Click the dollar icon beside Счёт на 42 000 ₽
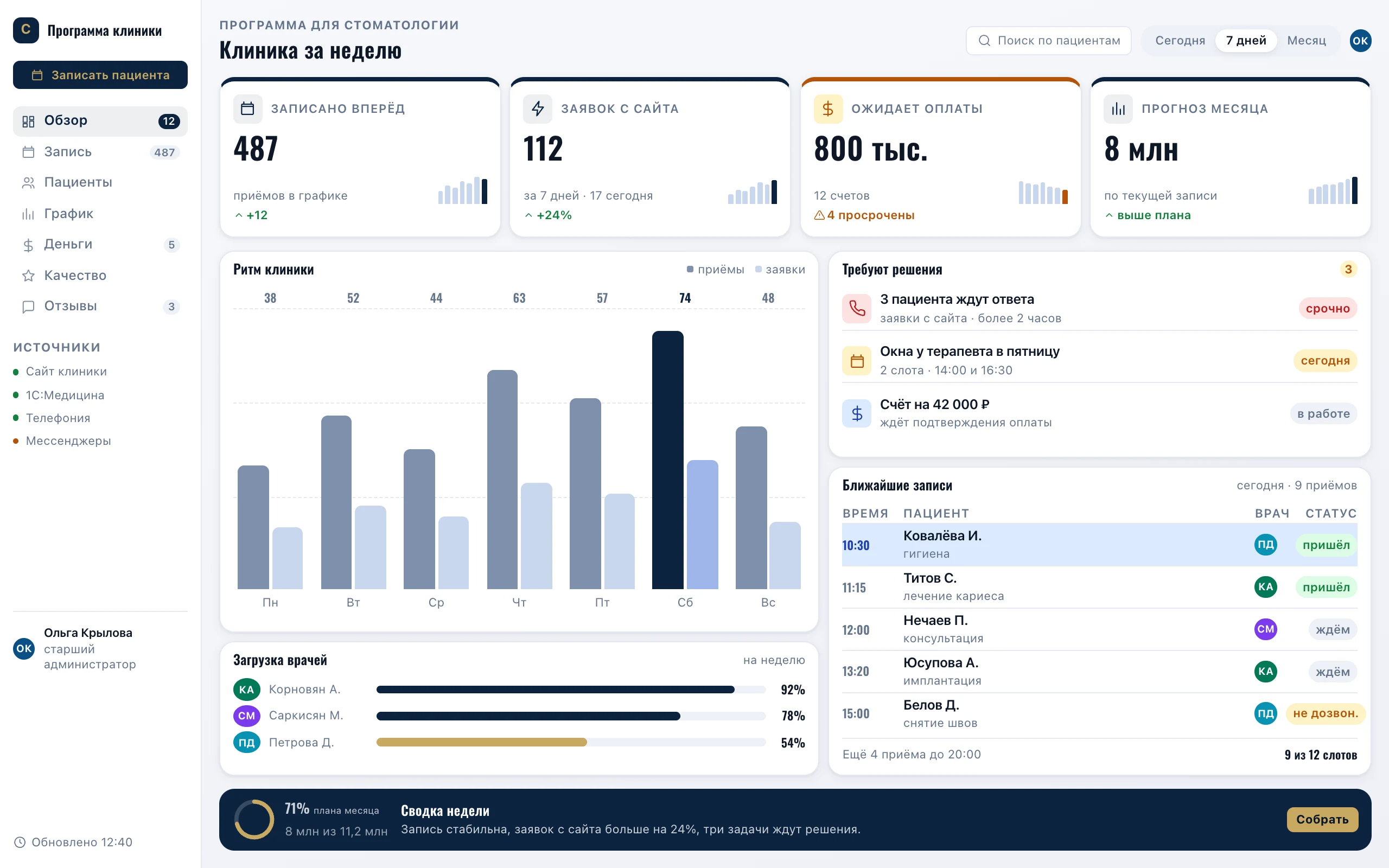1389x868 pixels. (x=857, y=413)
